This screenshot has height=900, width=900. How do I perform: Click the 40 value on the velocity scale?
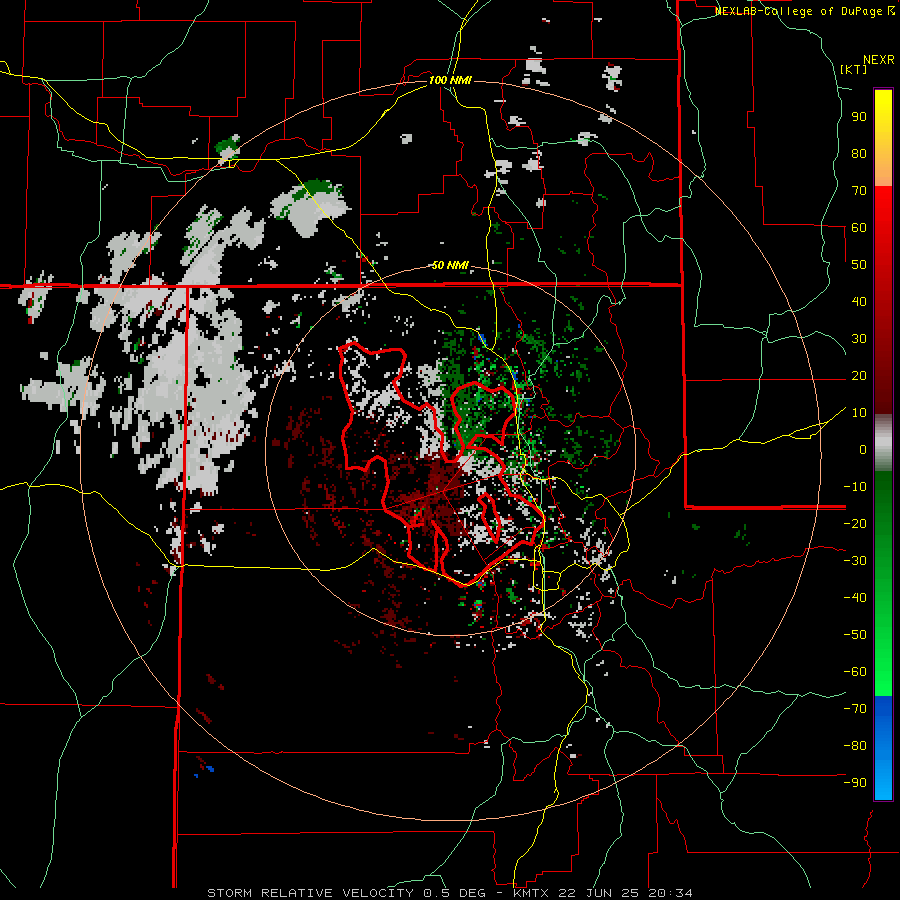tap(859, 302)
